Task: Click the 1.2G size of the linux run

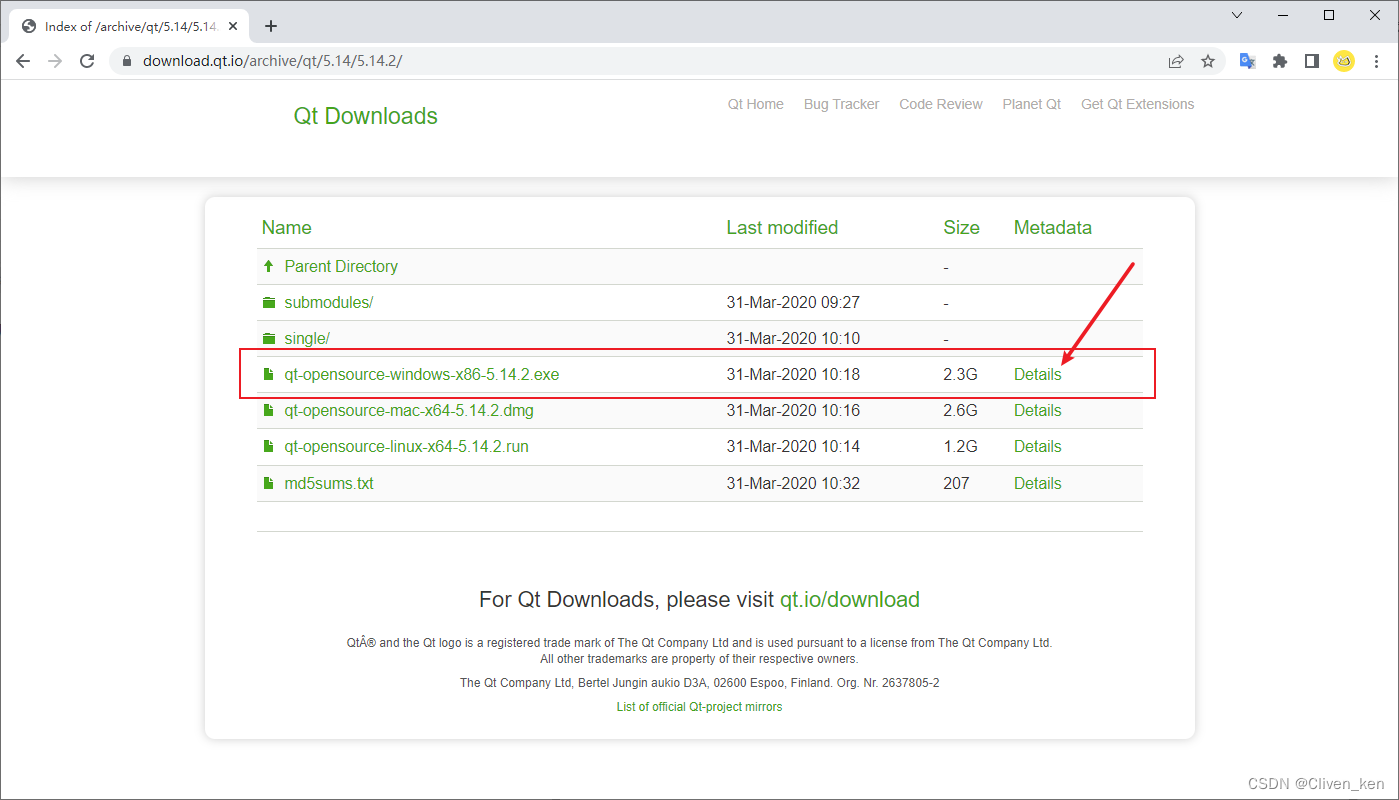Action: [x=960, y=446]
